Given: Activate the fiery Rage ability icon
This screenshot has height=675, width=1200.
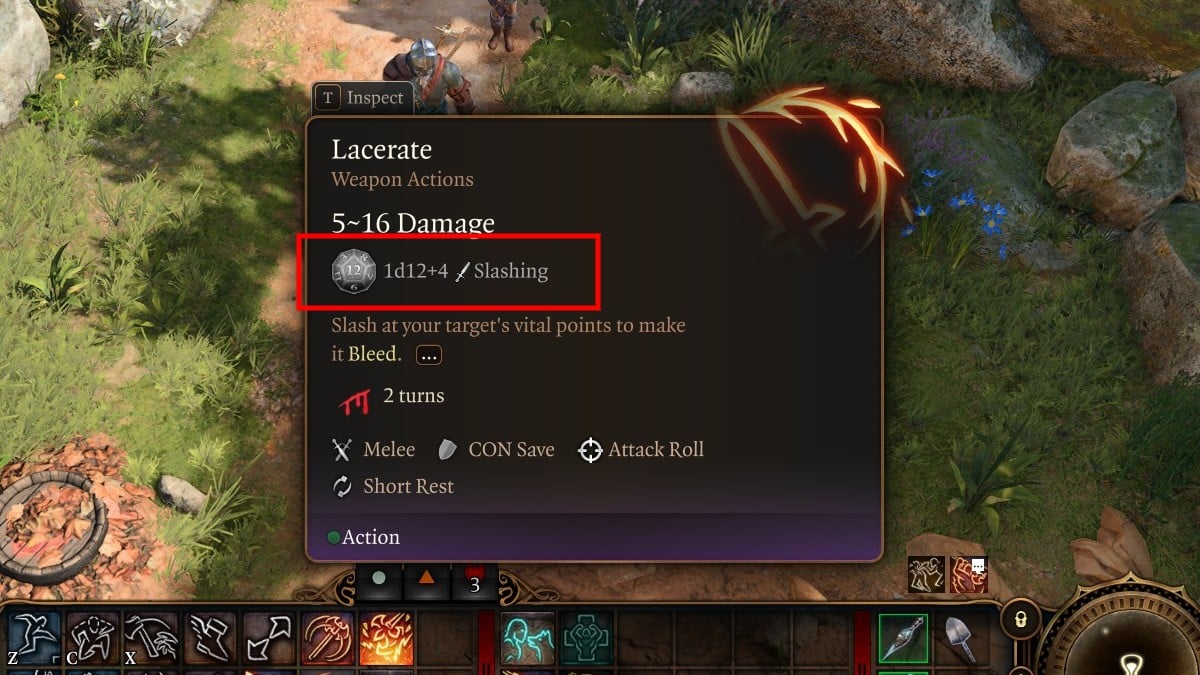Looking at the screenshot, I should 386,637.
